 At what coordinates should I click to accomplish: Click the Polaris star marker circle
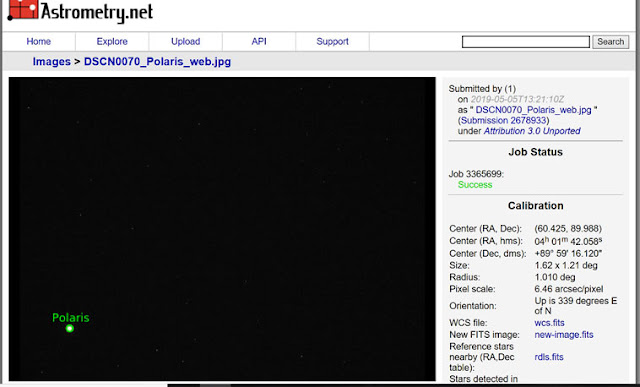[70, 328]
